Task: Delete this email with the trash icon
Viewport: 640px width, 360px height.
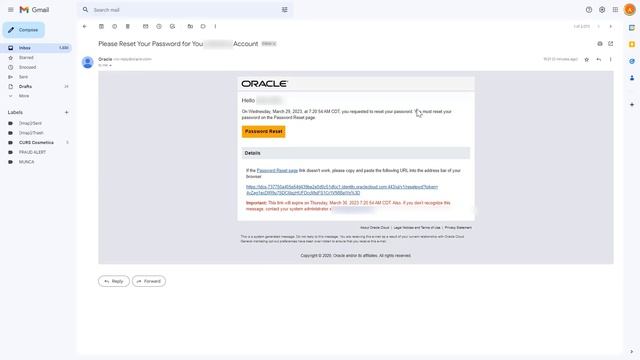Action: (128, 27)
